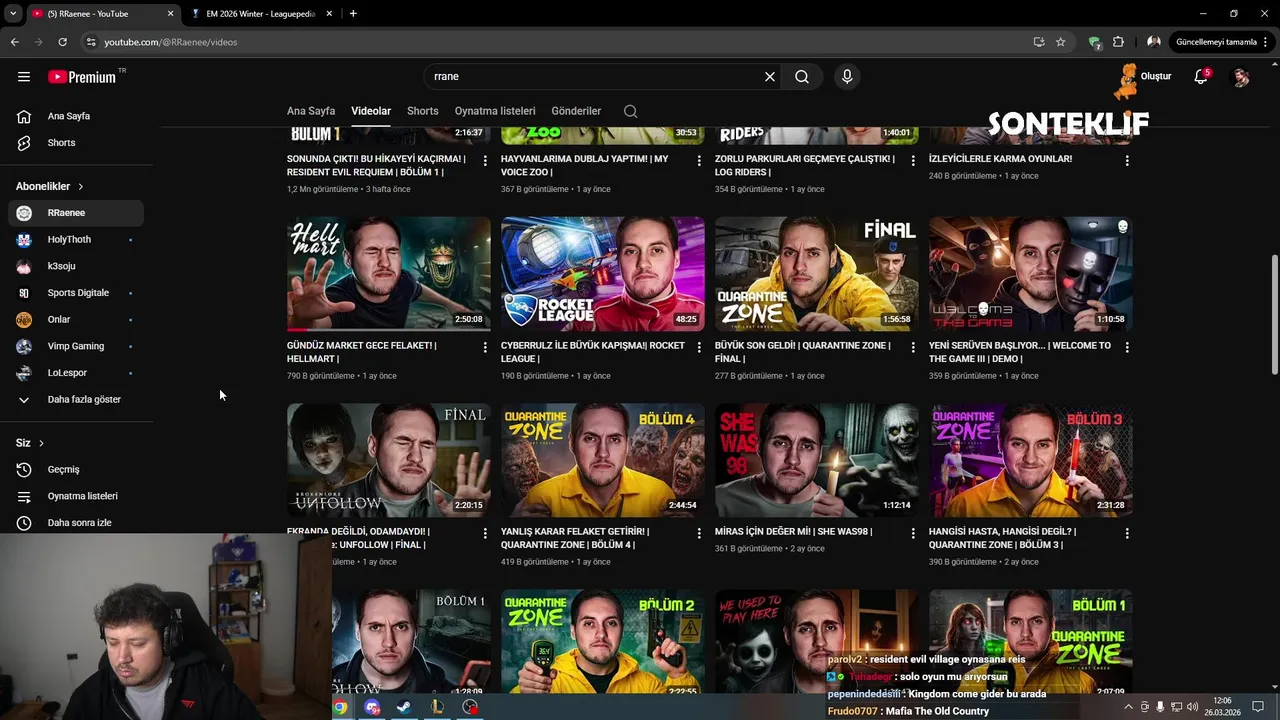Open HolyThoth subscription channel
This screenshot has height=720, width=1280.
(x=76, y=240)
